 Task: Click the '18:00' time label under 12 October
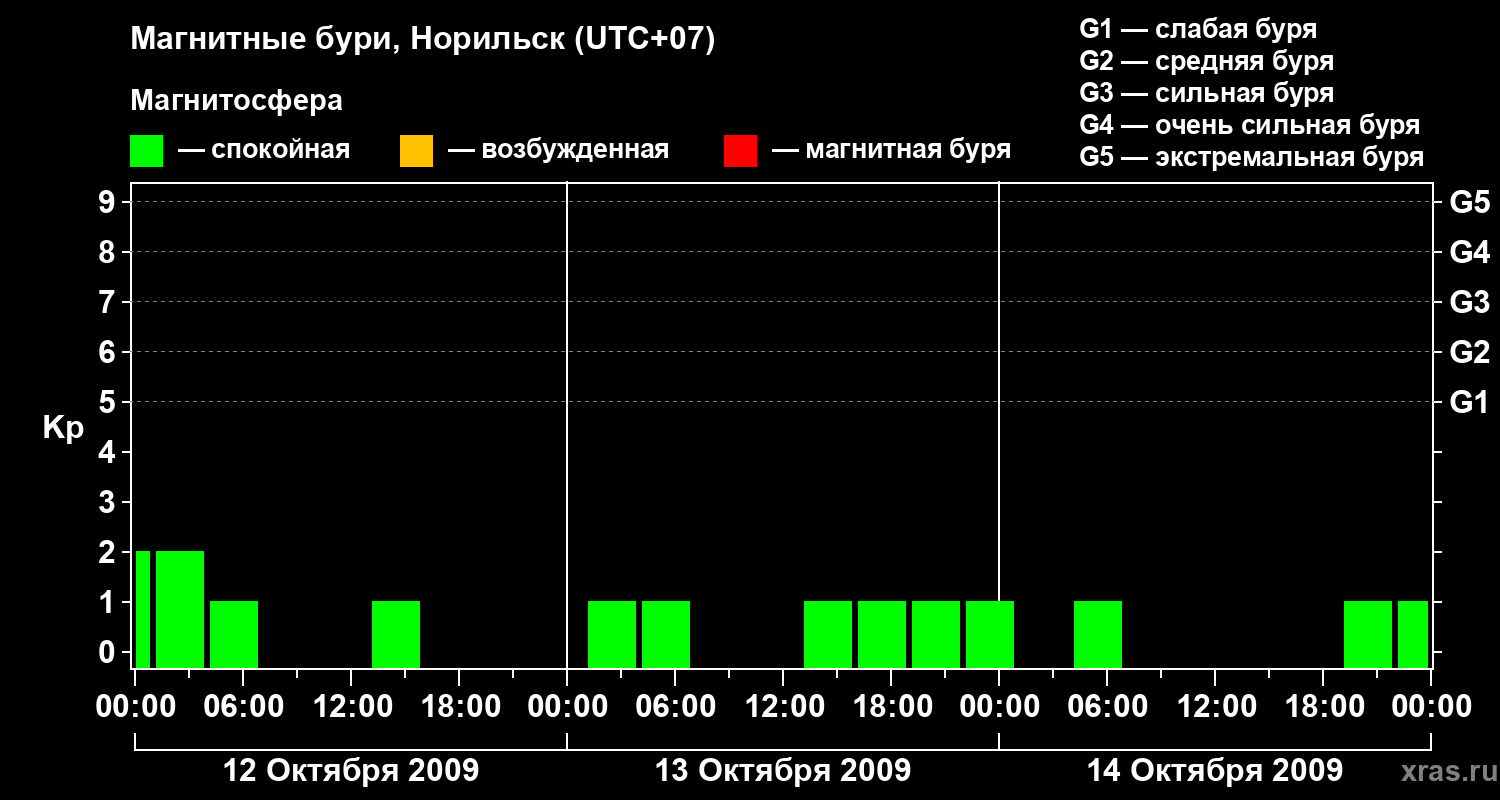coord(459,707)
